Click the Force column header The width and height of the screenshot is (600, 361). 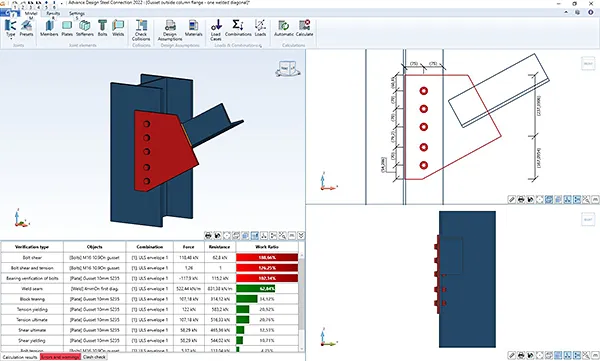[x=189, y=247]
